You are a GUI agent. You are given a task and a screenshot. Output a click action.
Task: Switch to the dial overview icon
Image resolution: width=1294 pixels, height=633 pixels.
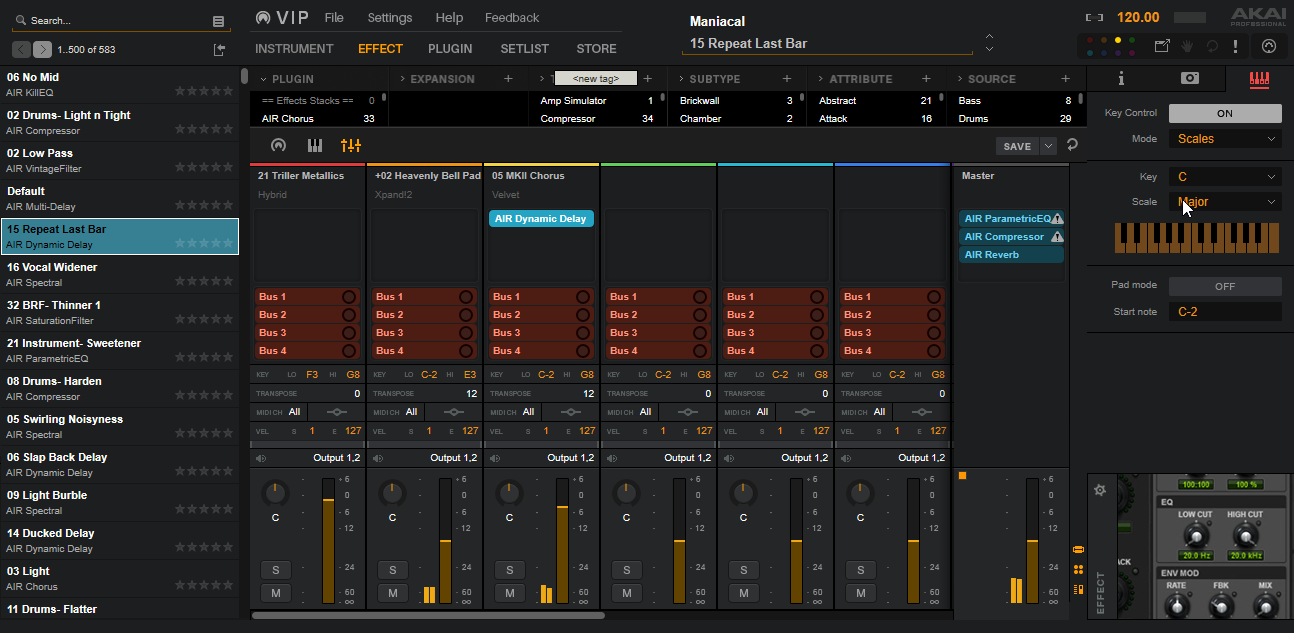coord(278,146)
